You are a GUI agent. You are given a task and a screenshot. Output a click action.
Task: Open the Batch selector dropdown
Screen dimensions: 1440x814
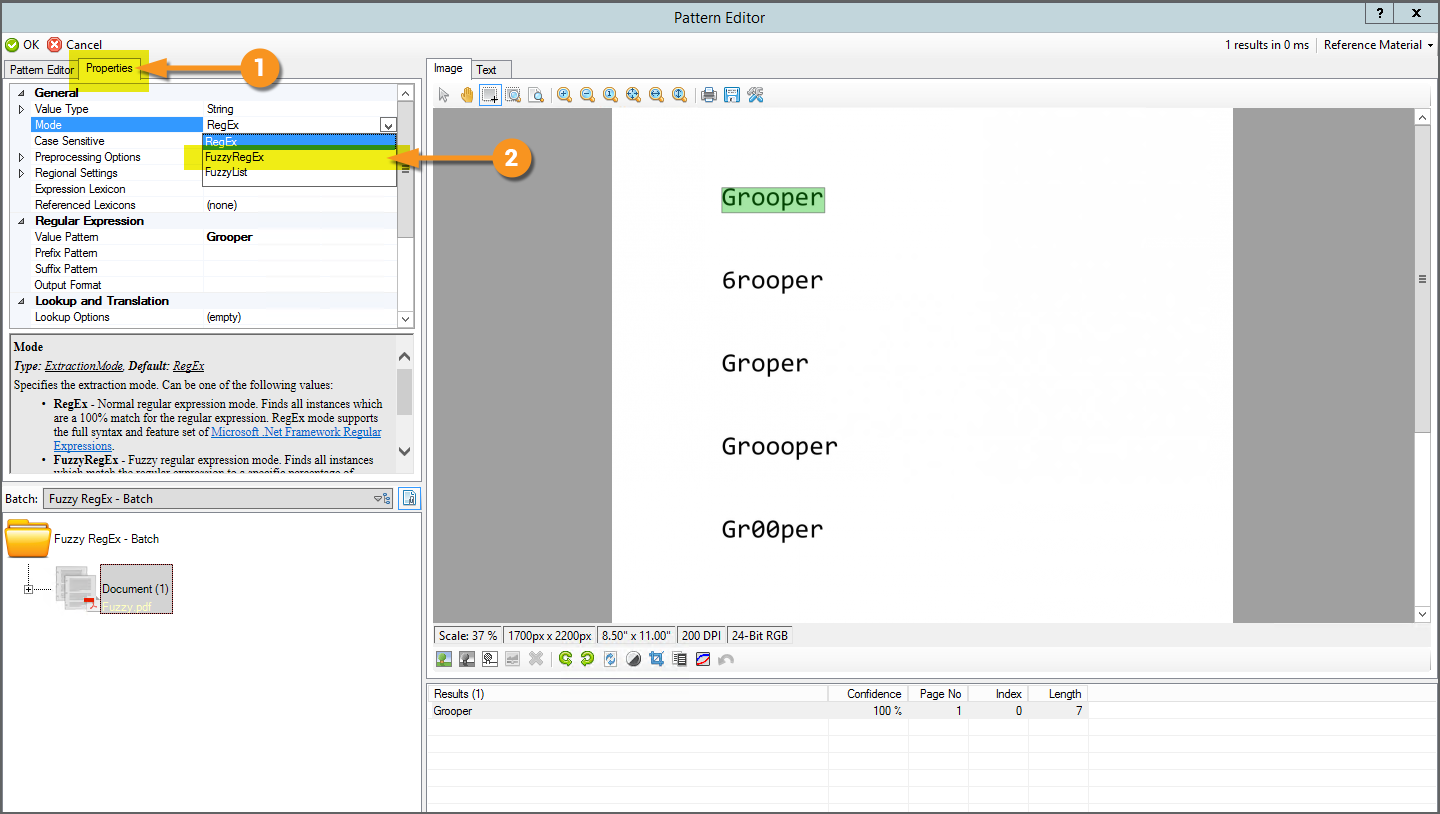pyautogui.click(x=218, y=498)
